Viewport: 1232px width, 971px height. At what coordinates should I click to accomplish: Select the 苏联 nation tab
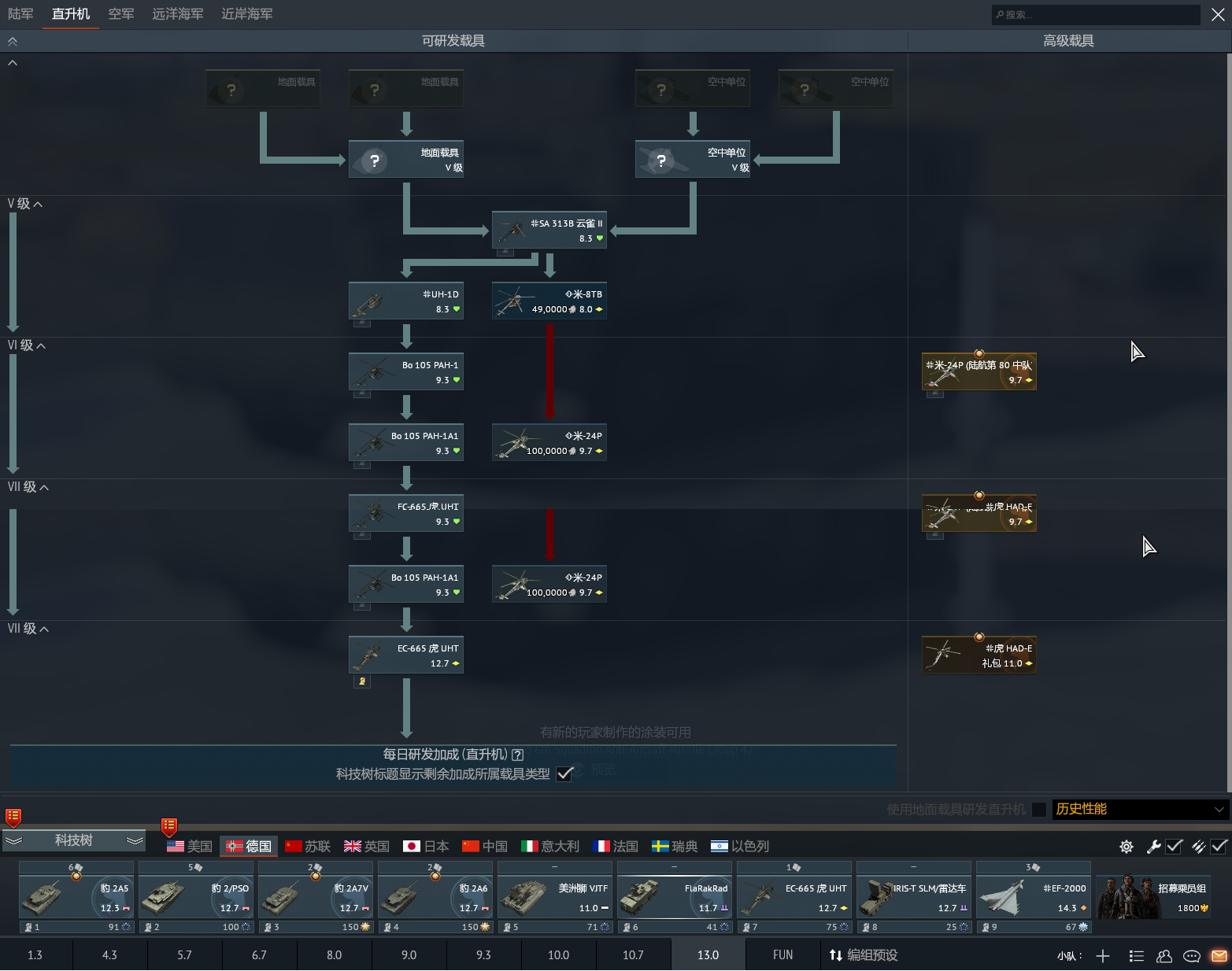tap(308, 847)
